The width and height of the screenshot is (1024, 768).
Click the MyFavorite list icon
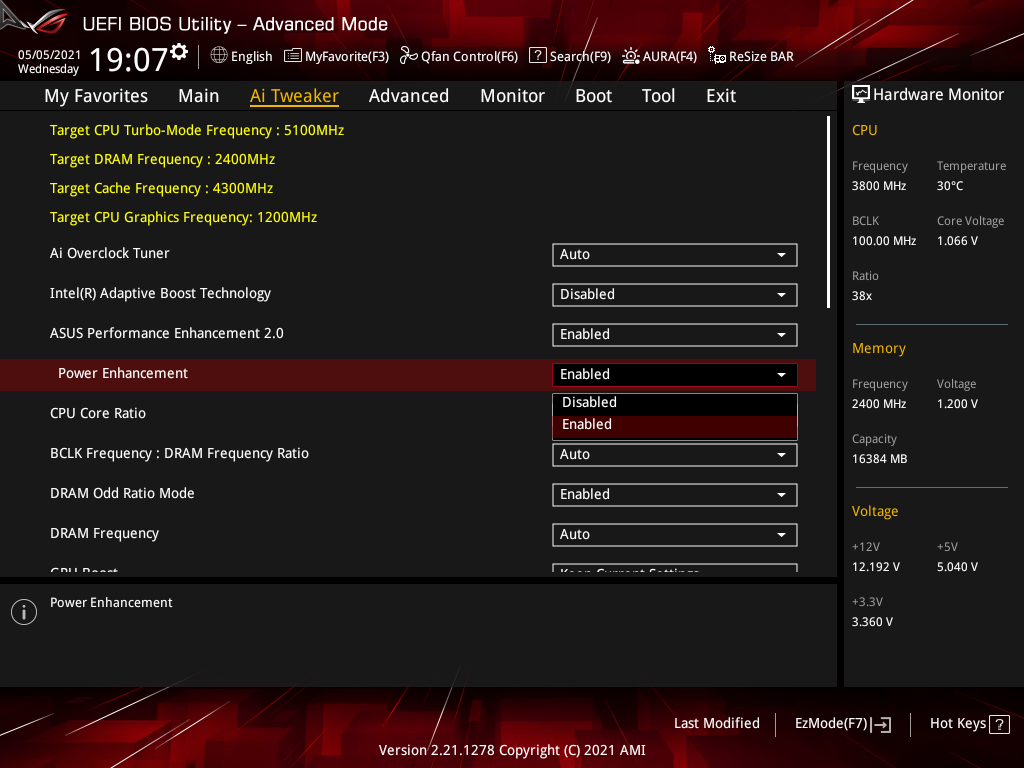click(x=293, y=56)
